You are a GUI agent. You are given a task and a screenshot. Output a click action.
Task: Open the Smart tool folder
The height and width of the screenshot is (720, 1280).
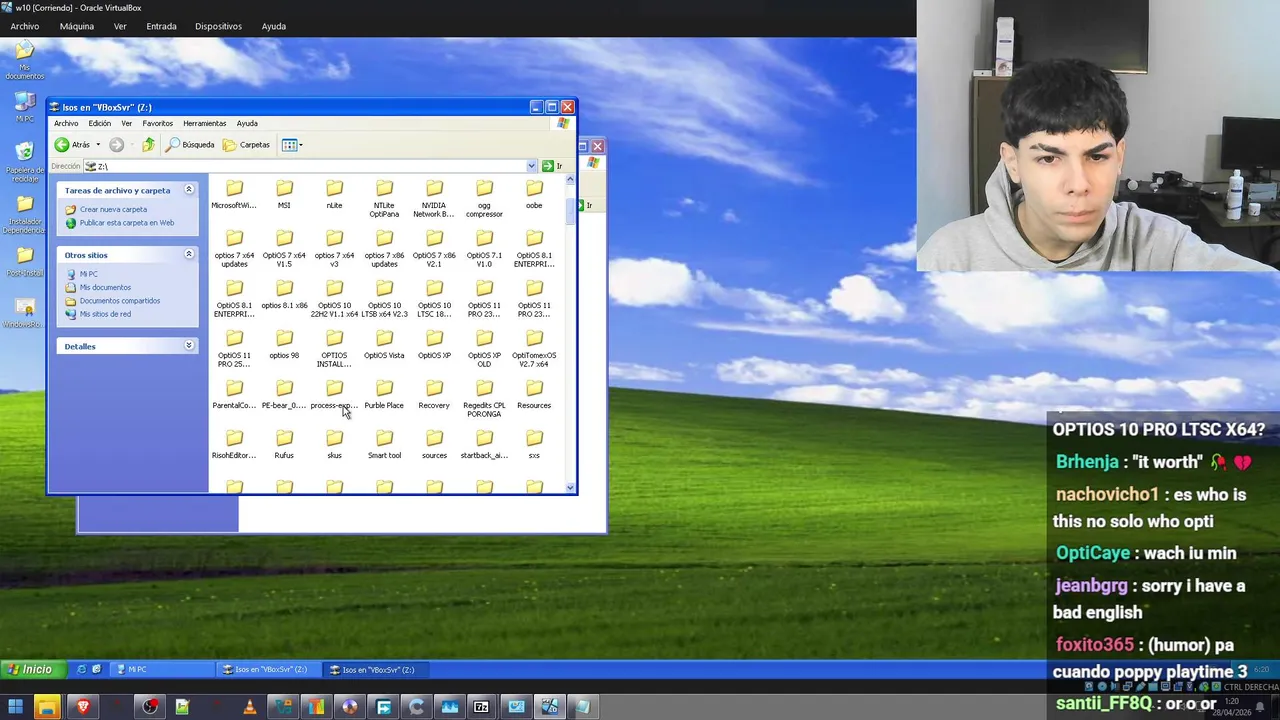384,444
